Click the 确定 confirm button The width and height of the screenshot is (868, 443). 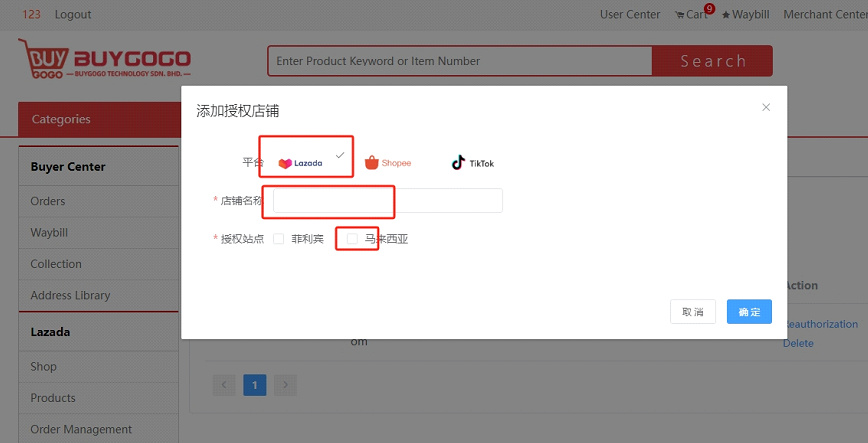click(x=749, y=312)
